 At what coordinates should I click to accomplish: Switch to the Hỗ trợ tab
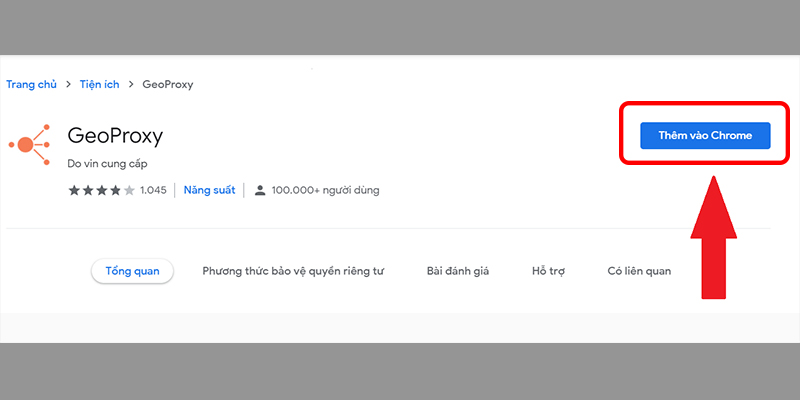pos(548,271)
